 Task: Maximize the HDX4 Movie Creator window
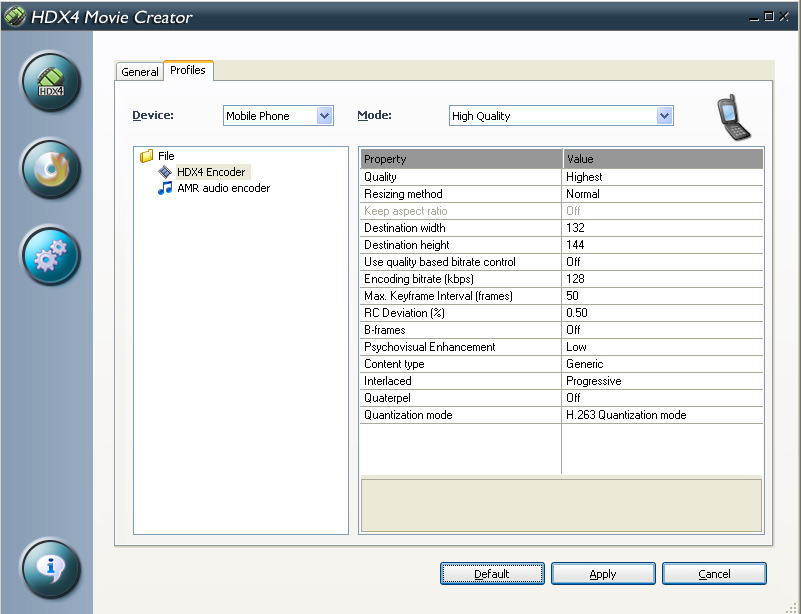pos(769,17)
